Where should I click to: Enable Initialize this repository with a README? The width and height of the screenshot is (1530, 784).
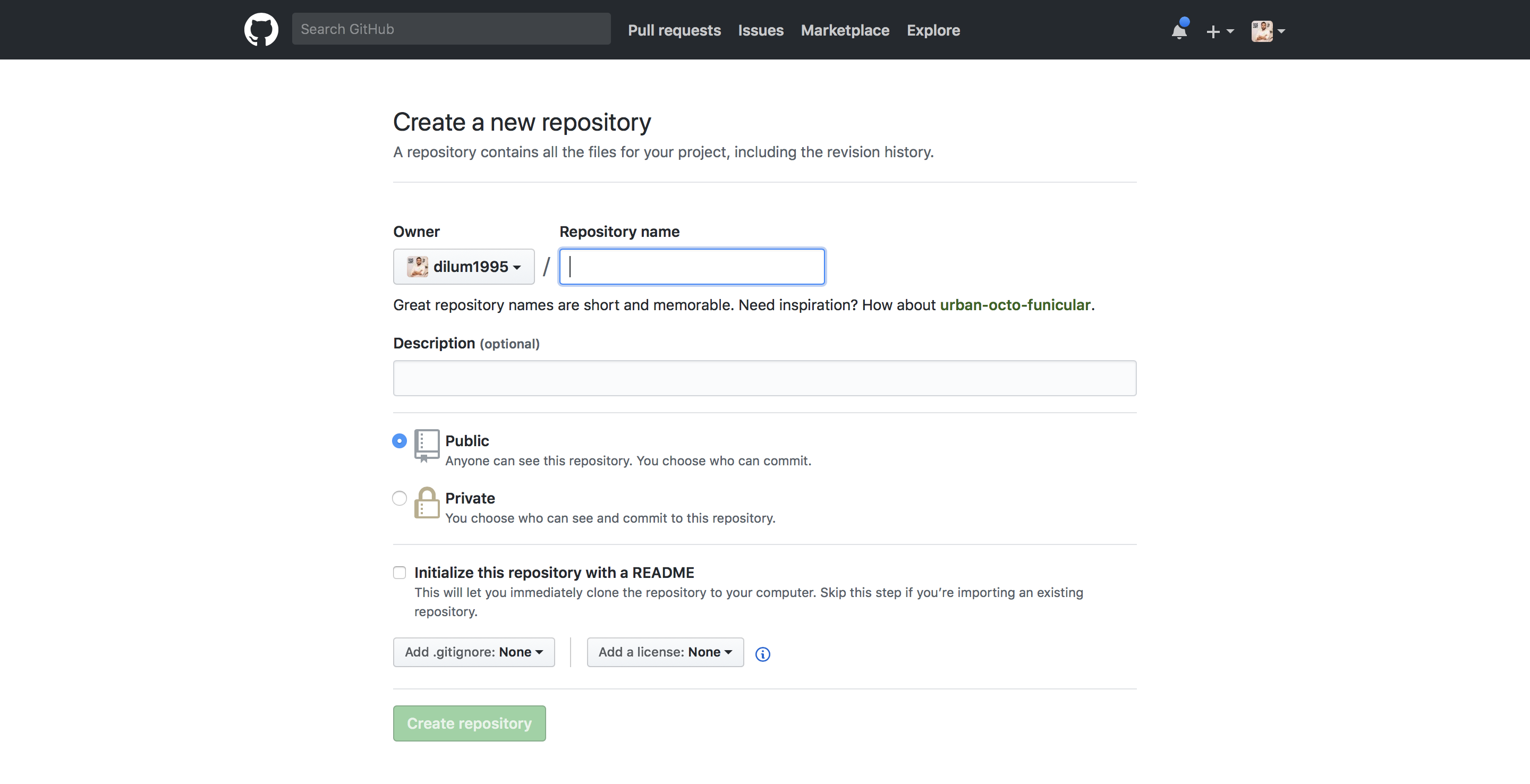(x=399, y=573)
